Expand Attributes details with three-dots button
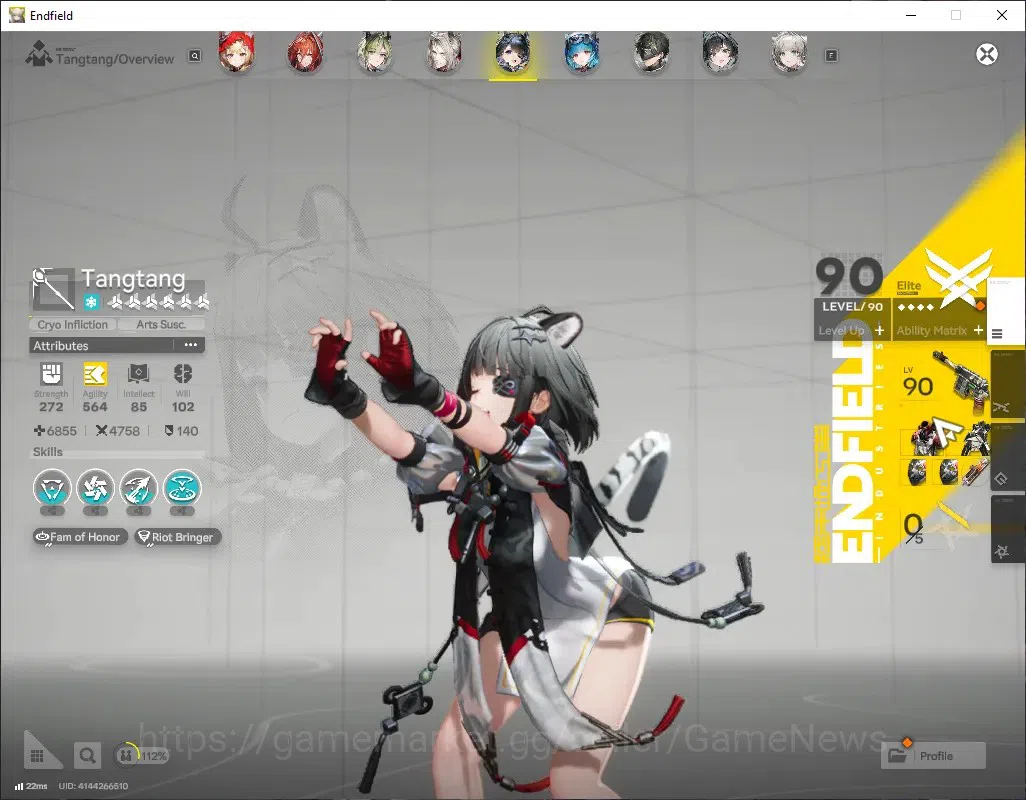Screen dimensions: 1026x800 190,345
